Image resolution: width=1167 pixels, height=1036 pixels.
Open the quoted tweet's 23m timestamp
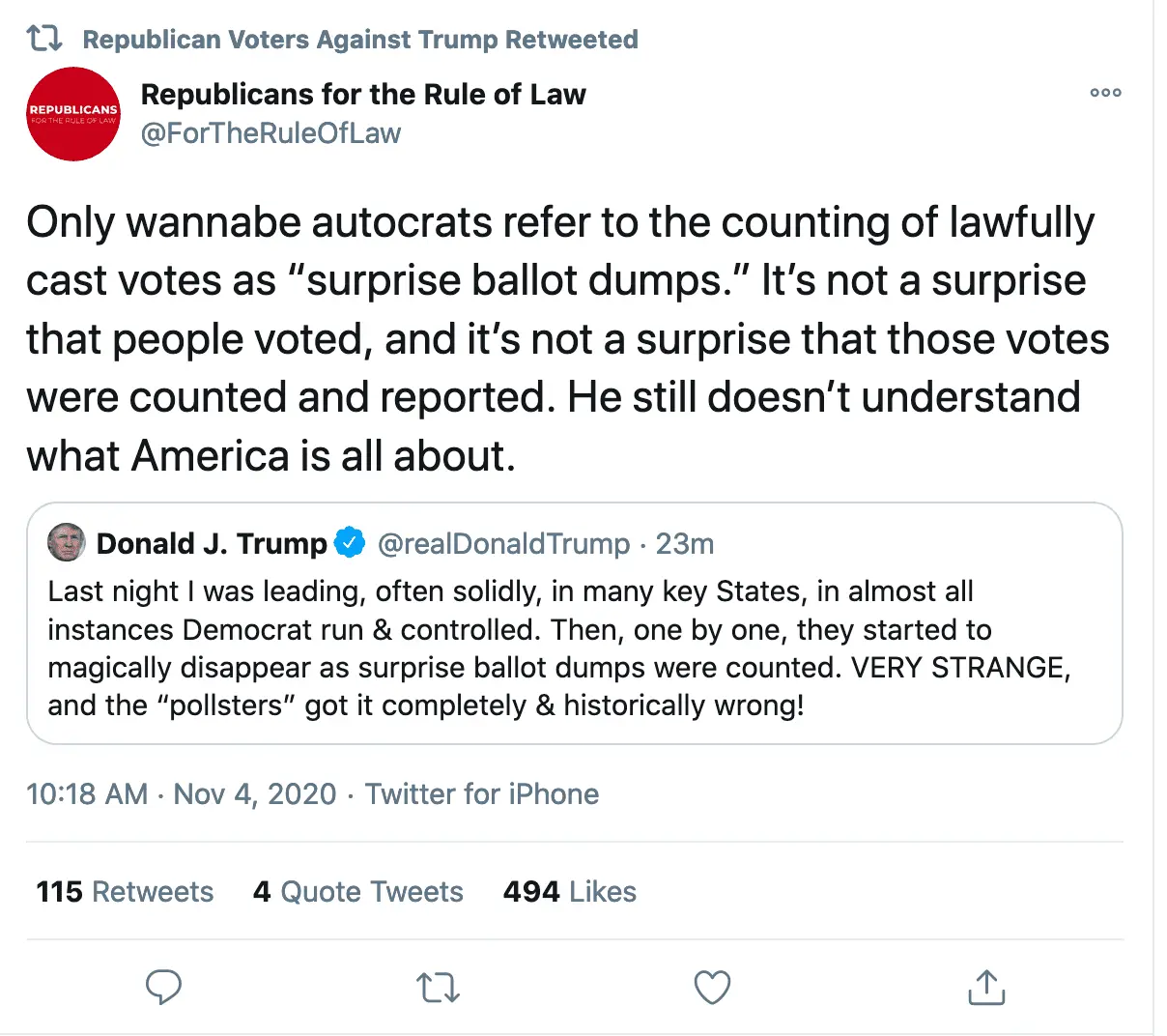click(685, 544)
